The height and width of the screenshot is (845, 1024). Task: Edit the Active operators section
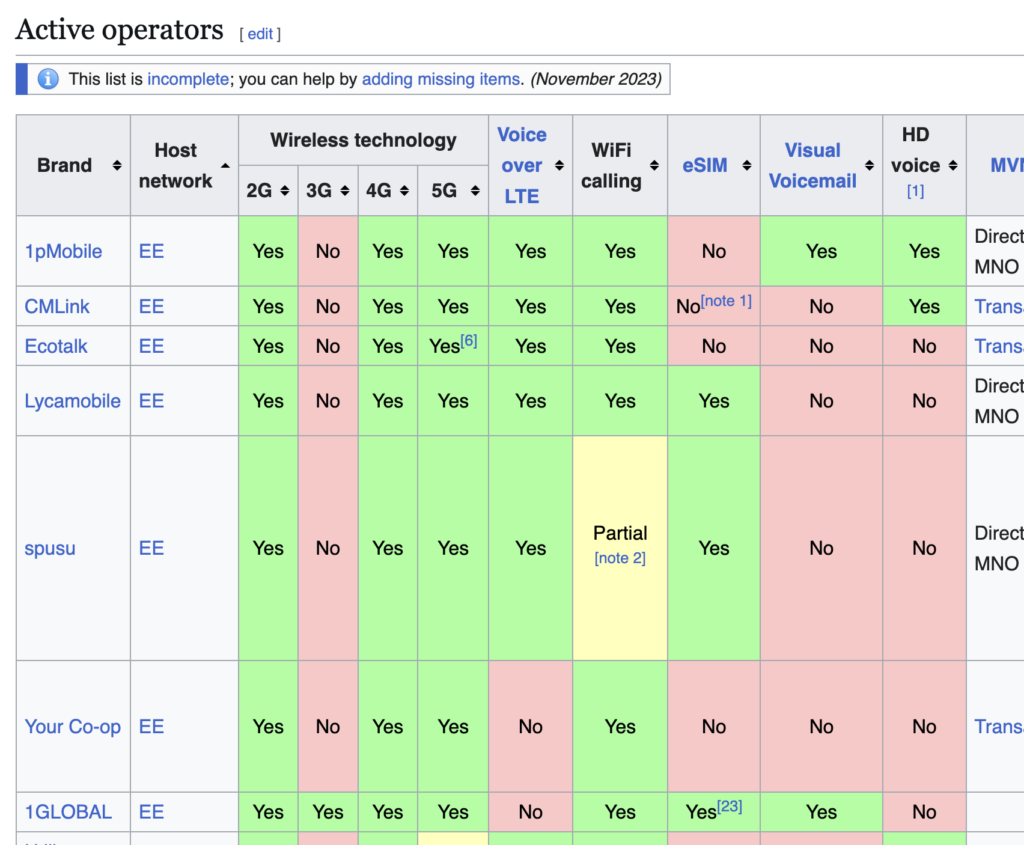[x=260, y=34]
